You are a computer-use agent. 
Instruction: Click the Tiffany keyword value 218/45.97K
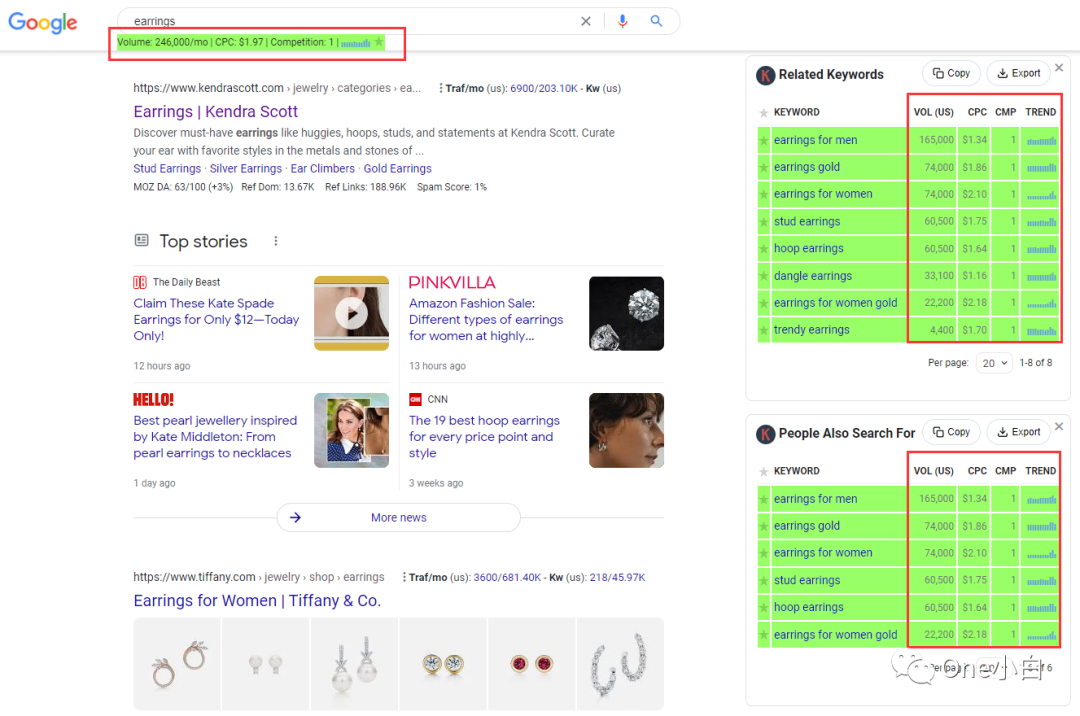(x=617, y=577)
